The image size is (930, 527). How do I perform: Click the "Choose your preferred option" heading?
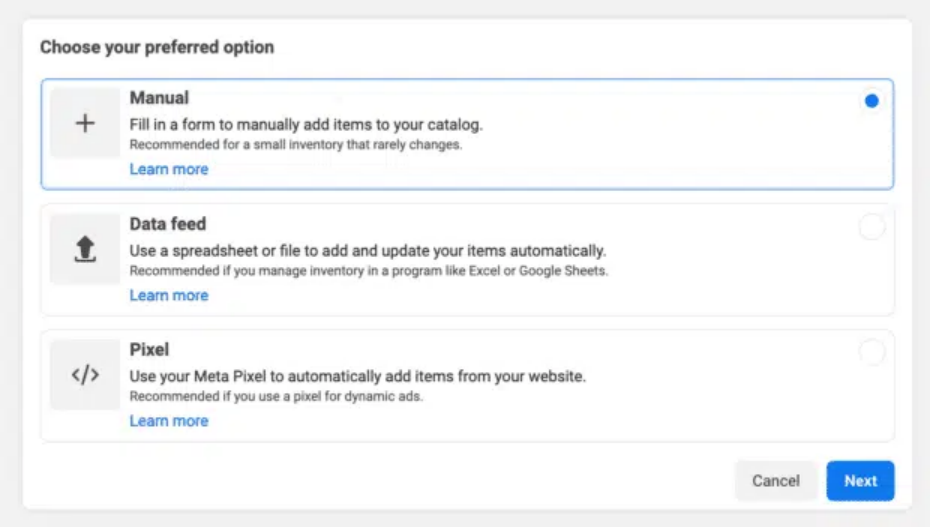tap(157, 47)
